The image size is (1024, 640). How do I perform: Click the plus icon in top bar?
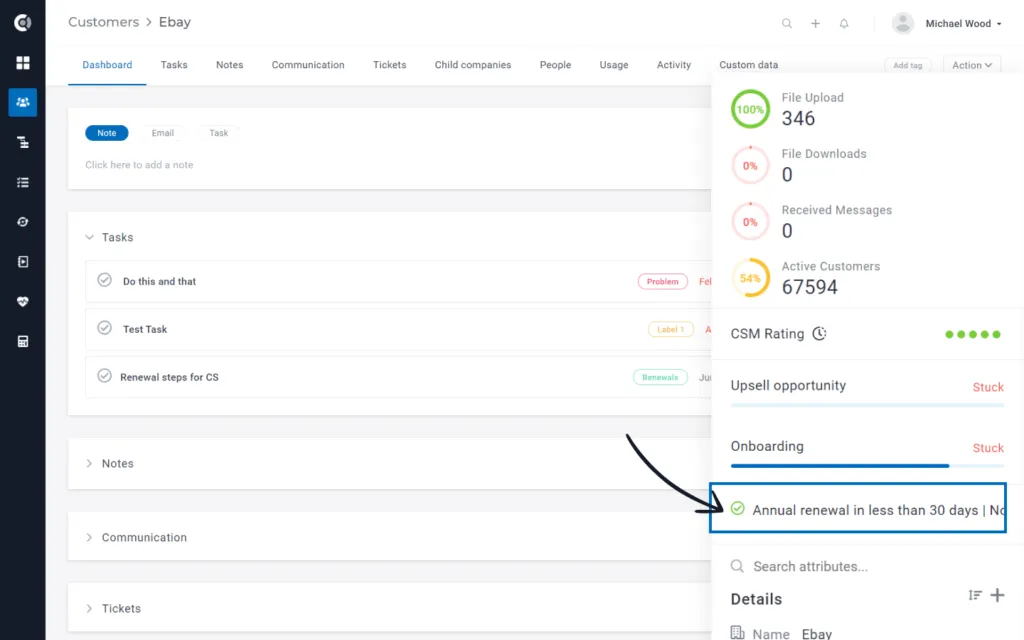816,24
